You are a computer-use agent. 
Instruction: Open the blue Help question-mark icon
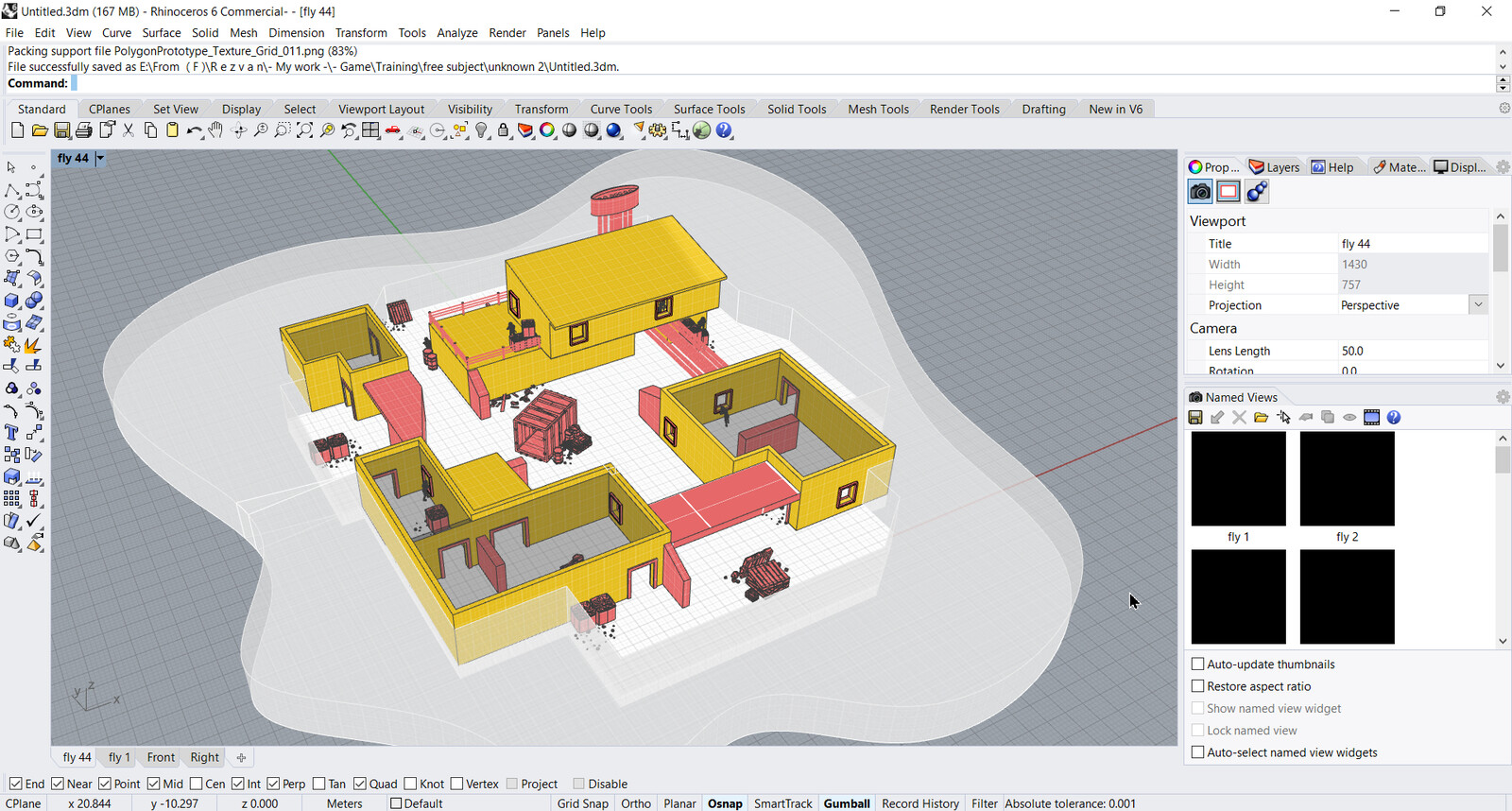pyautogui.click(x=724, y=130)
